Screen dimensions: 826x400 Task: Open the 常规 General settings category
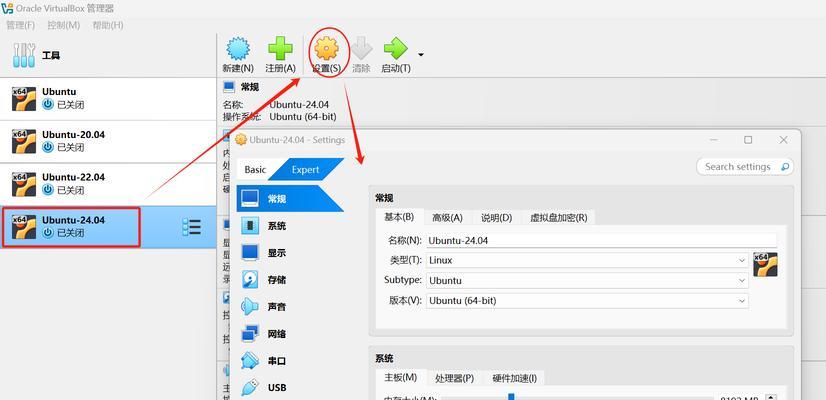tap(290, 199)
